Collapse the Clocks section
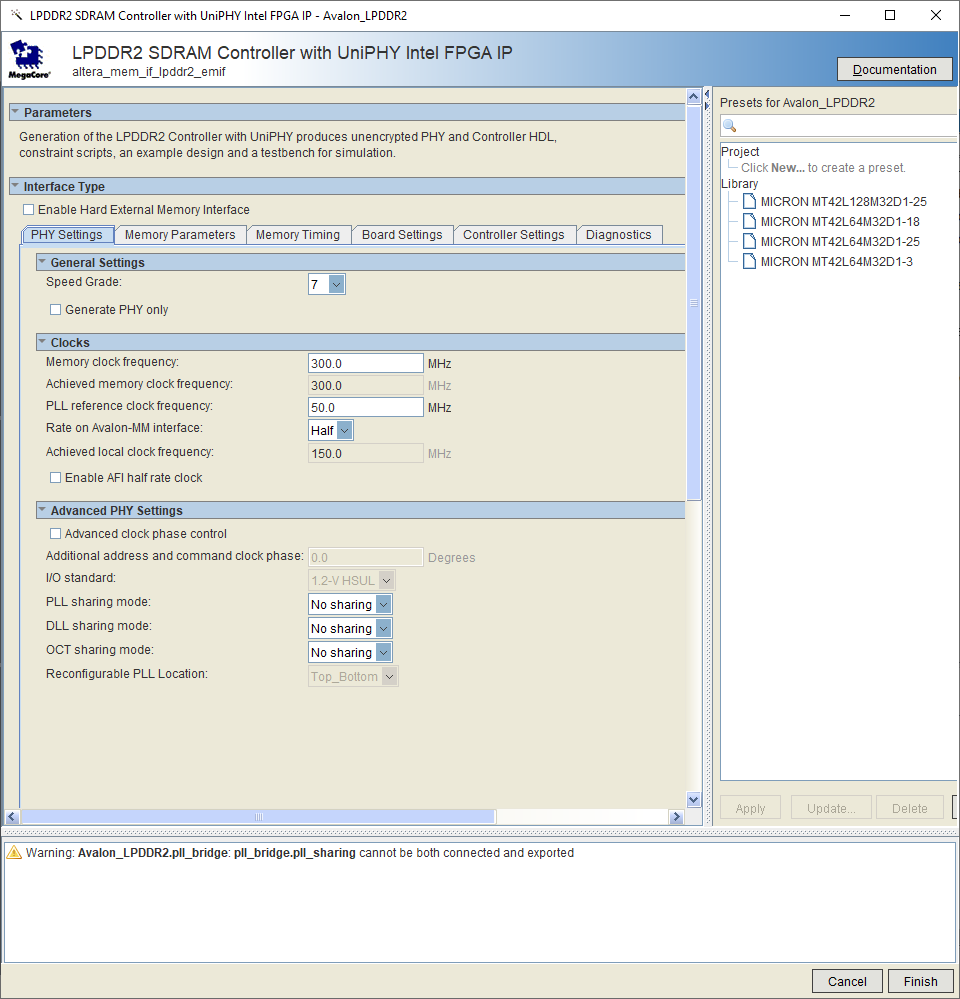This screenshot has width=960, height=999. pyautogui.click(x=42, y=342)
